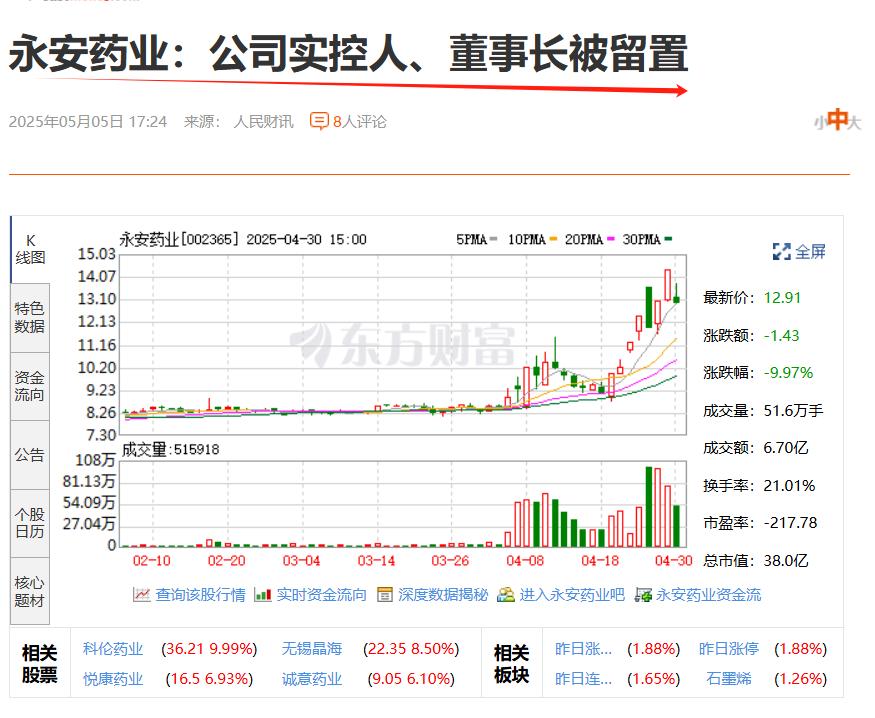
Task: Open the 查询该股行情 link
Action: pyautogui.click(x=200, y=595)
